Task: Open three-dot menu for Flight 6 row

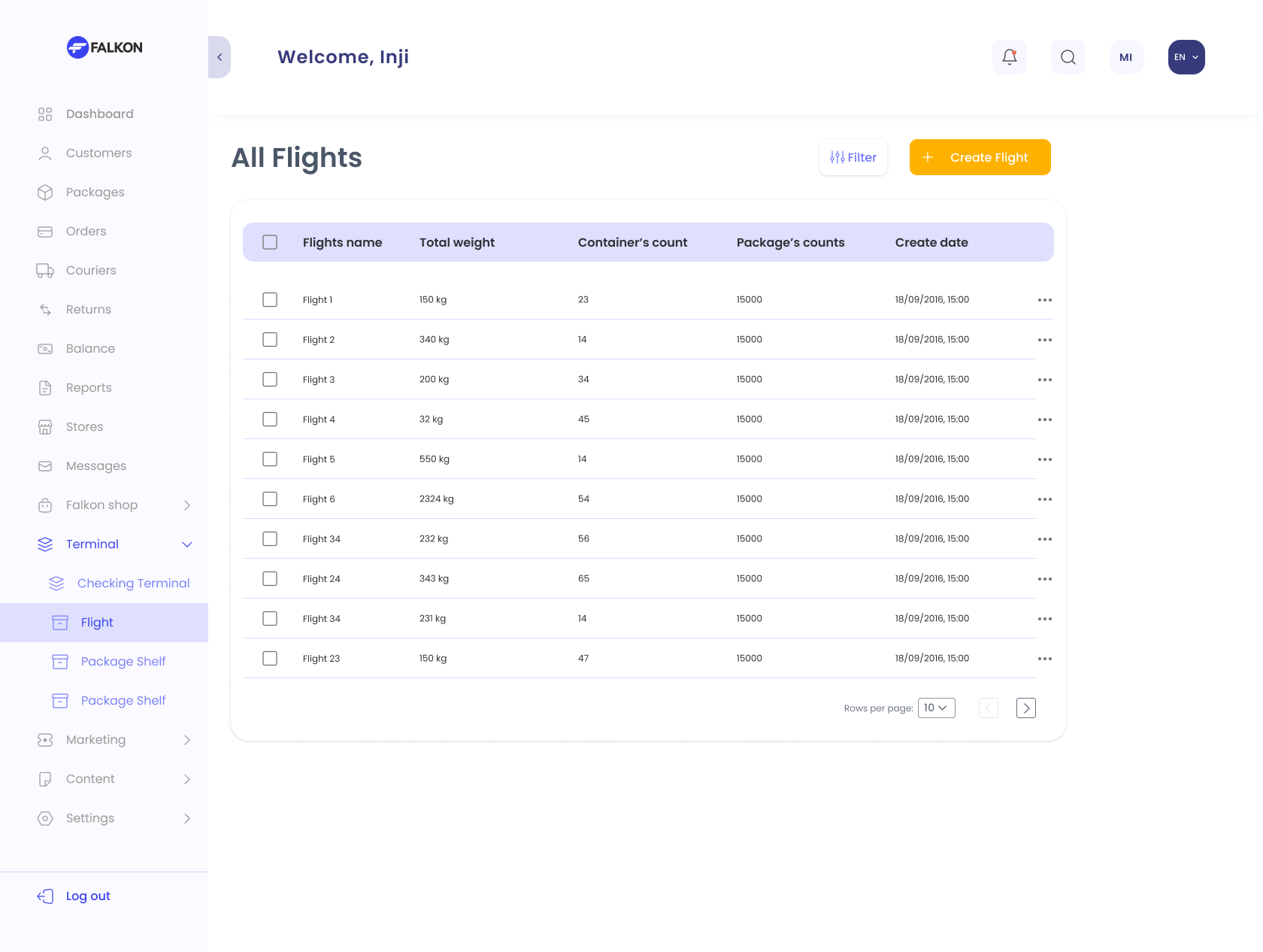Action: (x=1044, y=499)
